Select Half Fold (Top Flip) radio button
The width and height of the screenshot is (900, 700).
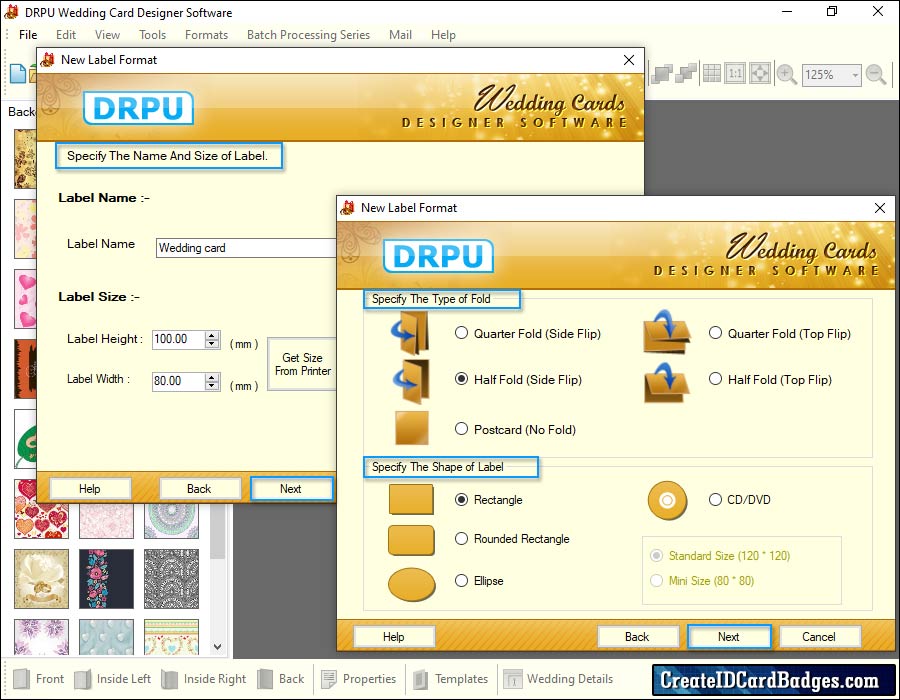[x=715, y=379]
